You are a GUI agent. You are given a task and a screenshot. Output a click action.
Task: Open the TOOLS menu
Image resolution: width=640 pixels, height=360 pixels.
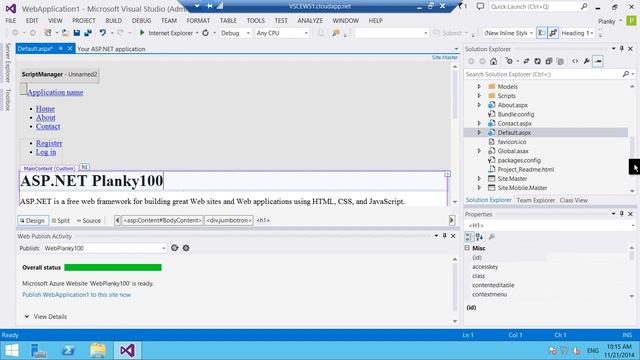point(256,20)
